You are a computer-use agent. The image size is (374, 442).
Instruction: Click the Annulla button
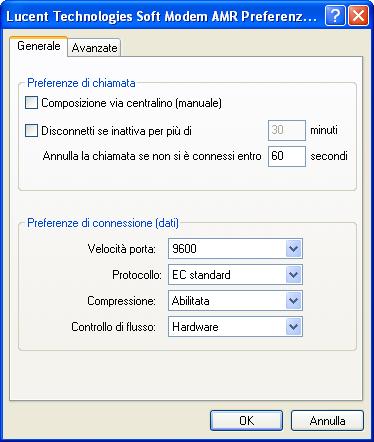coord(327,421)
